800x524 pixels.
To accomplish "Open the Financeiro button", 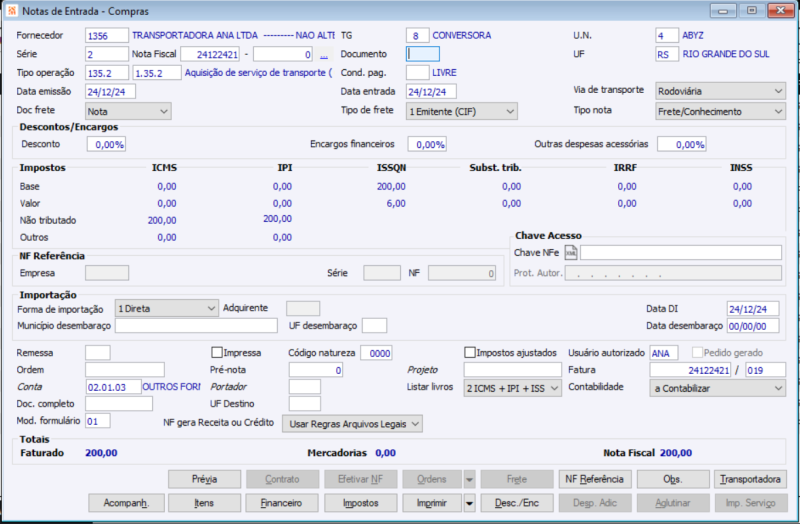I will (281, 502).
